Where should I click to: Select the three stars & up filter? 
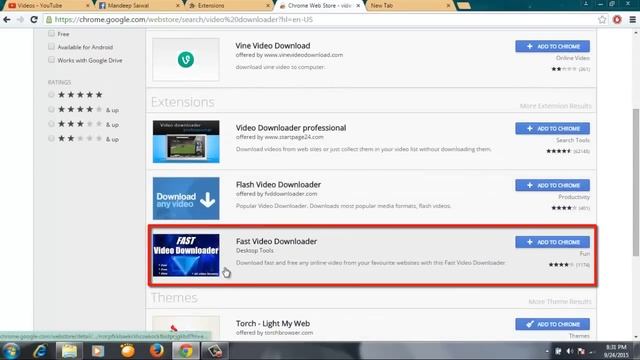click(x=51, y=124)
